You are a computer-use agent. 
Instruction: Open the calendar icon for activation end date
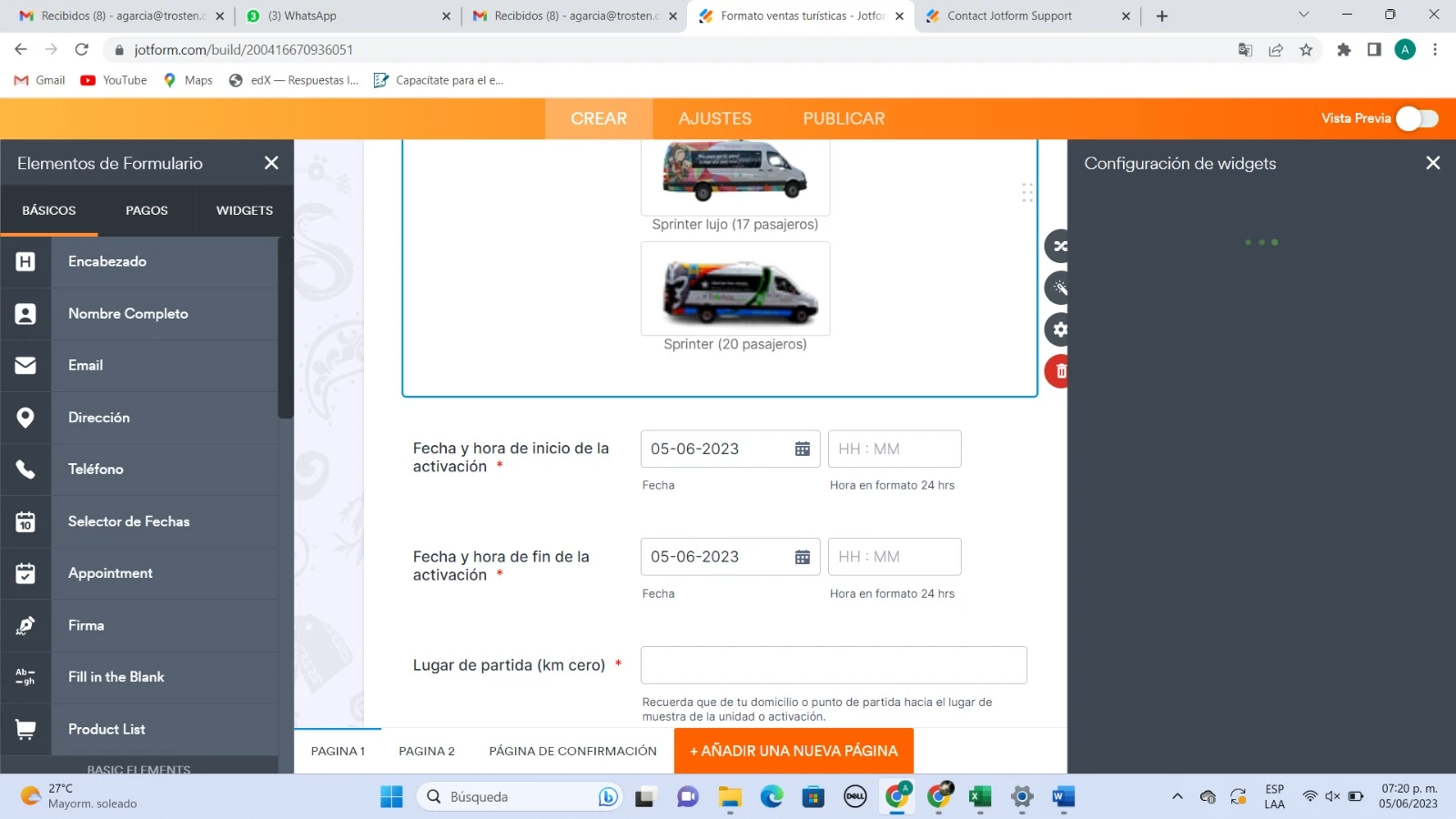pyautogui.click(x=801, y=556)
